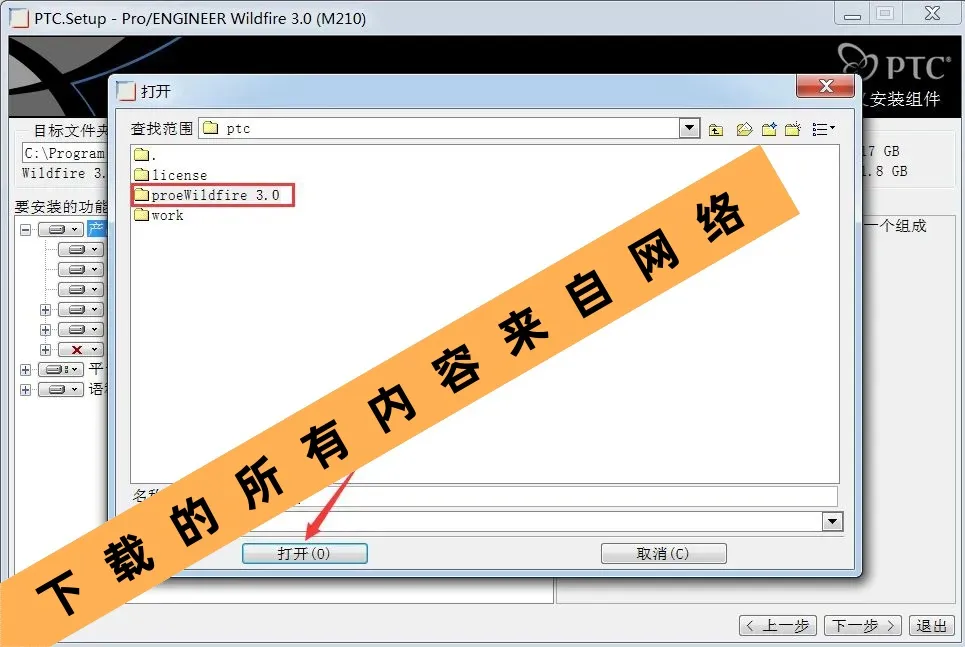Expand the tree node beside red X option
965x647 pixels.
(45, 350)
